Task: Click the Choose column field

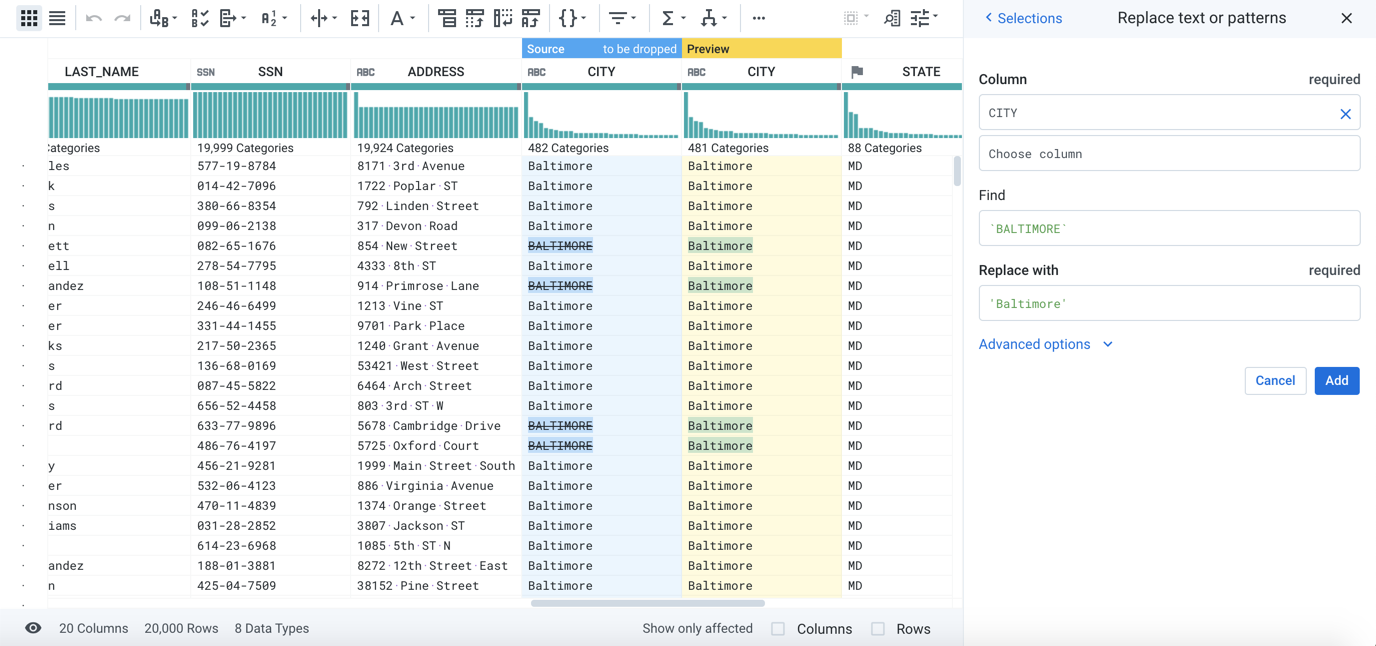Action: click(x=1169, y=154)
